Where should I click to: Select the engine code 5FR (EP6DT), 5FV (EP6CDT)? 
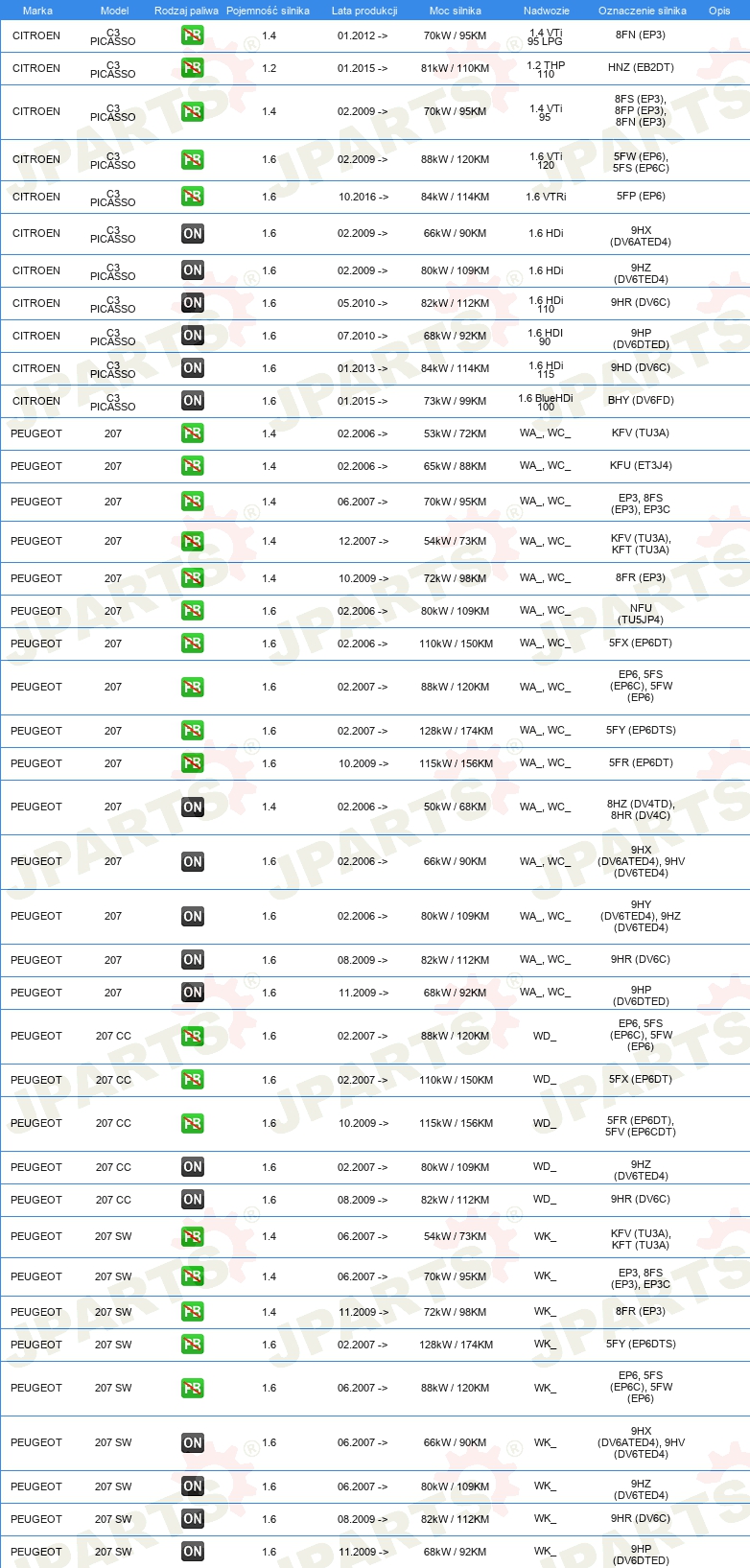tap(641, 1126)
